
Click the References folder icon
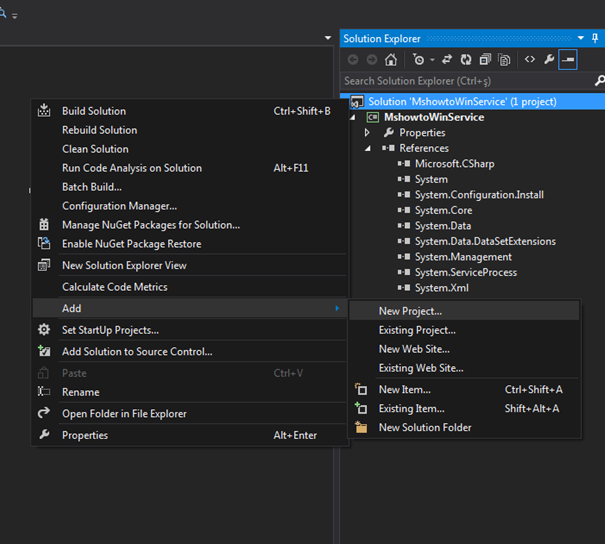pyautogui.click(x=388, y=148)
